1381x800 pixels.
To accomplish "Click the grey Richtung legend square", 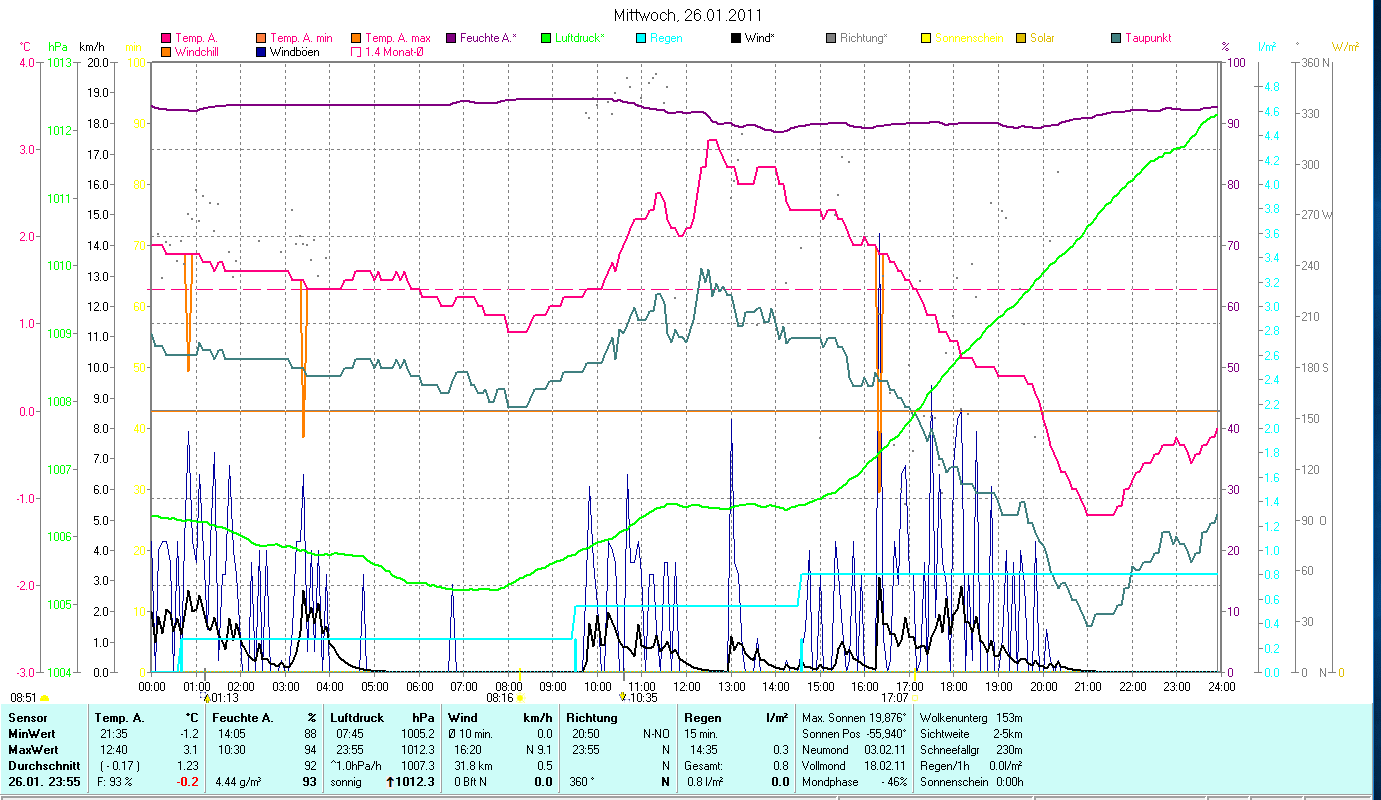I will pyautogui.click(x=831, y=38).
